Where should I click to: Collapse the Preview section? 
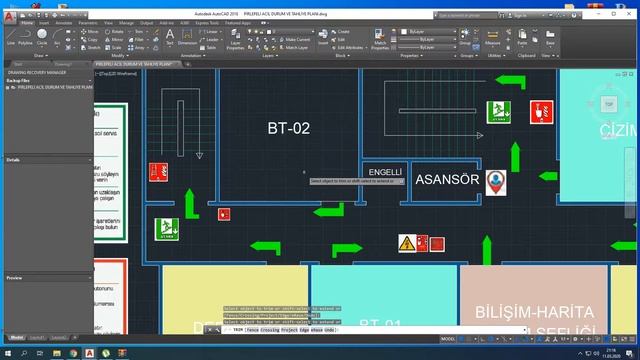tap(90, 278)
